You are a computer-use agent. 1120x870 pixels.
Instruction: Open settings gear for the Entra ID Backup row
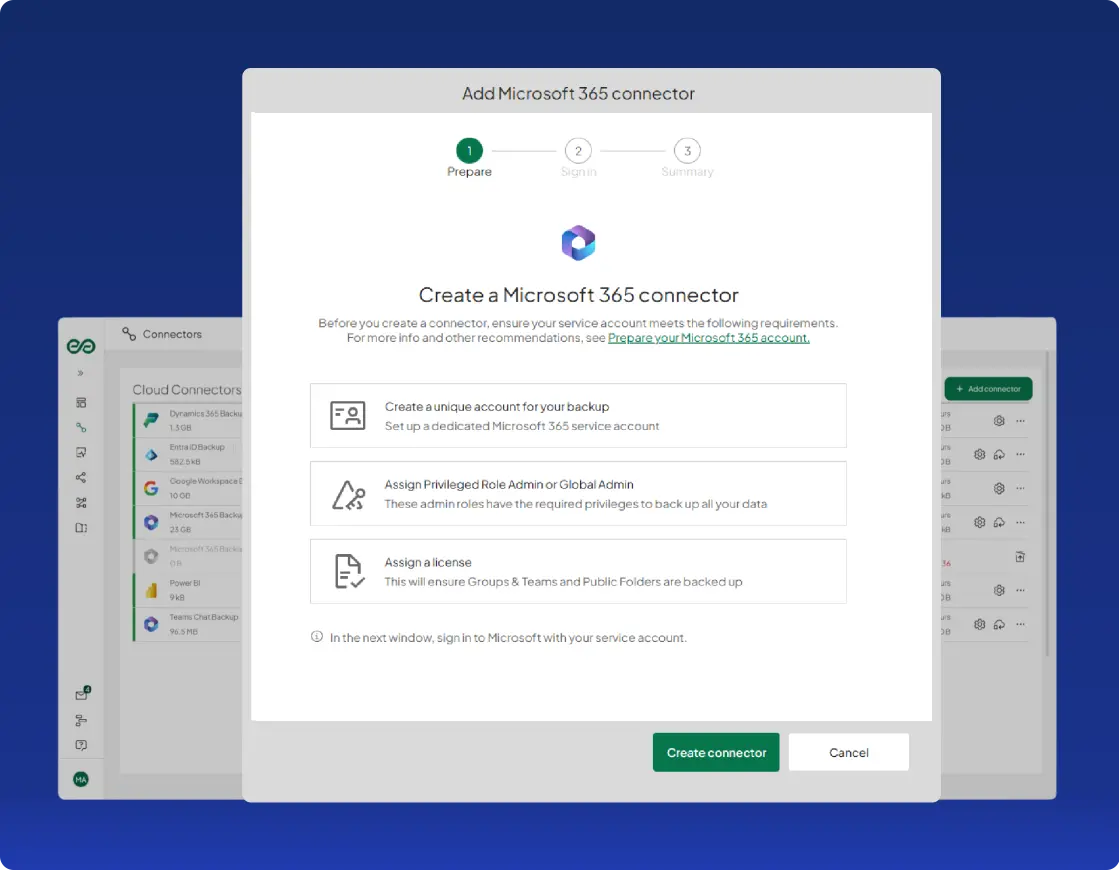click(x=979, y=454)
